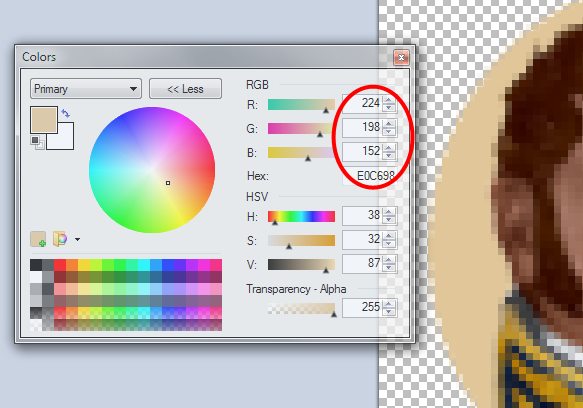Open the palette folder icon

click(x=60, y=239)
